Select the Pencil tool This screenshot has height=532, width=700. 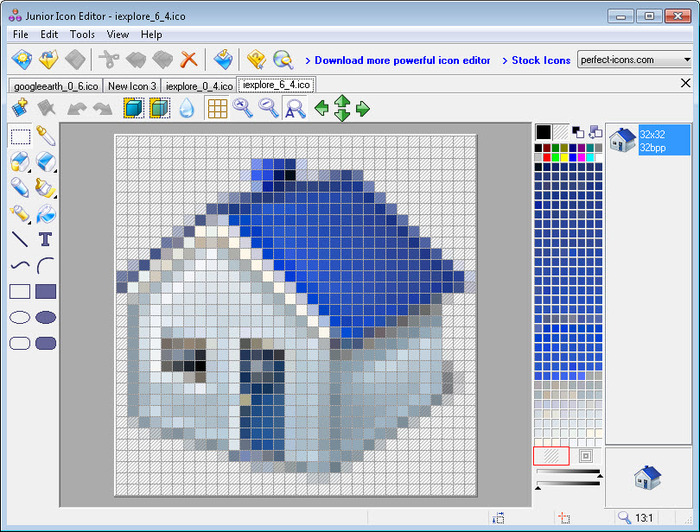(x=20, y=187)
